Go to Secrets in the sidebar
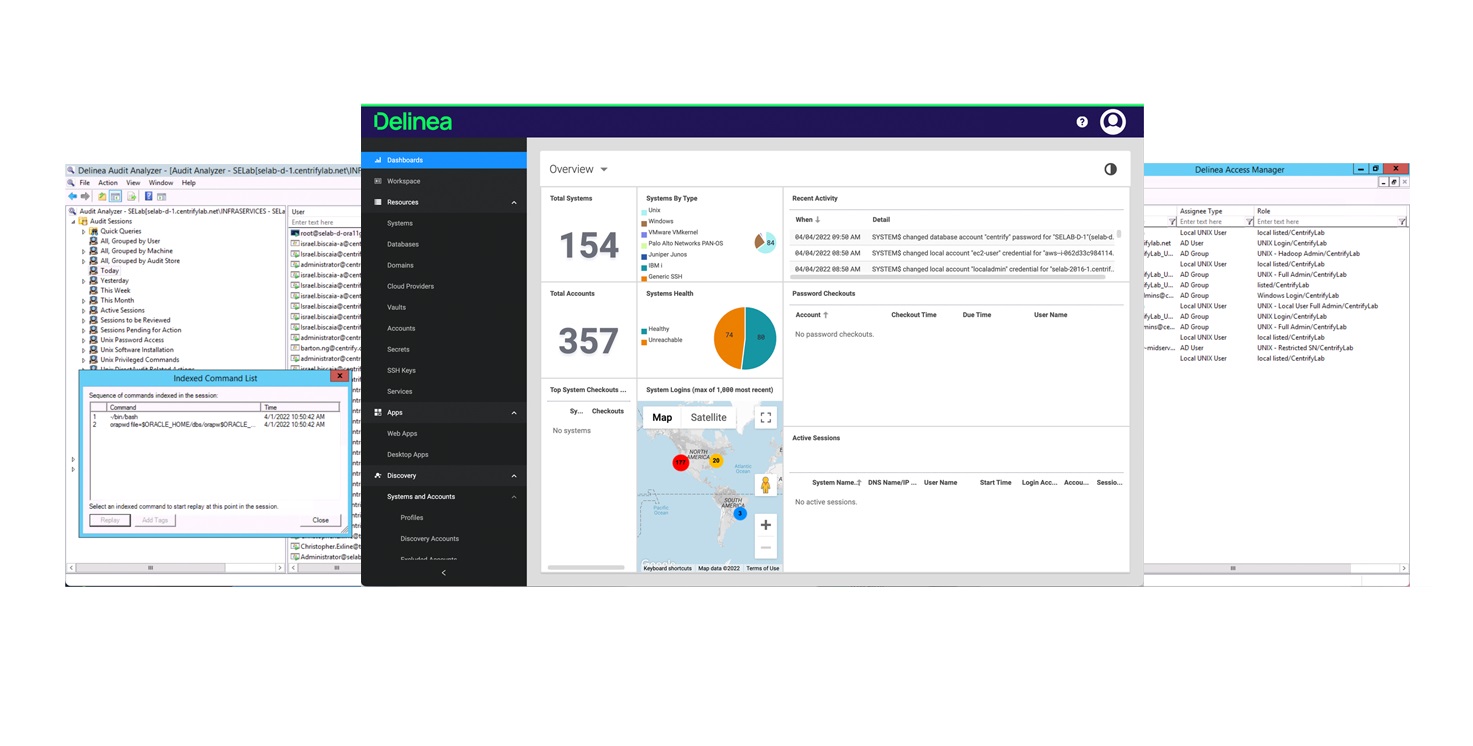Viewport: 1473px width, 746px height. point(399,349)
